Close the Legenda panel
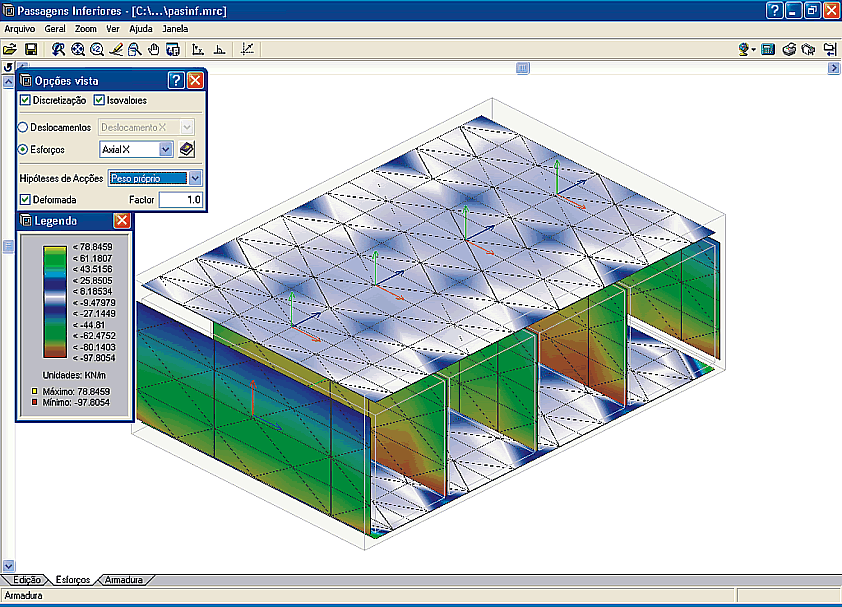Viewport: 842px width, 607px height. click(122, 220)
